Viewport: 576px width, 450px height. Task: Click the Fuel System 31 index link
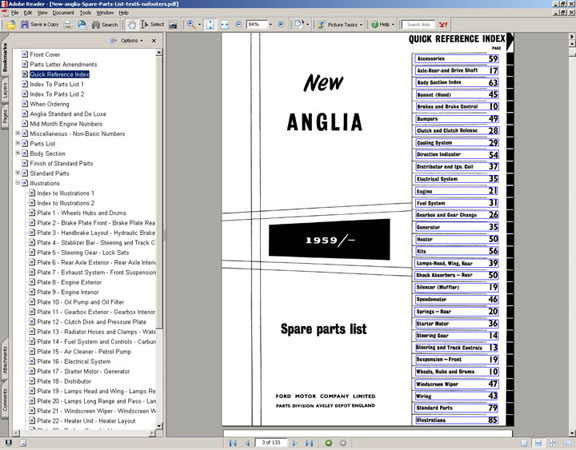pos(456,203)
